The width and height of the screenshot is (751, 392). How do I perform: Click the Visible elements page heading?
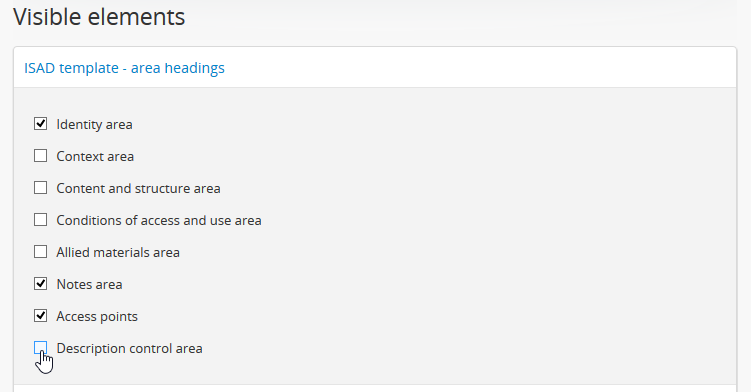pos(99,17)
